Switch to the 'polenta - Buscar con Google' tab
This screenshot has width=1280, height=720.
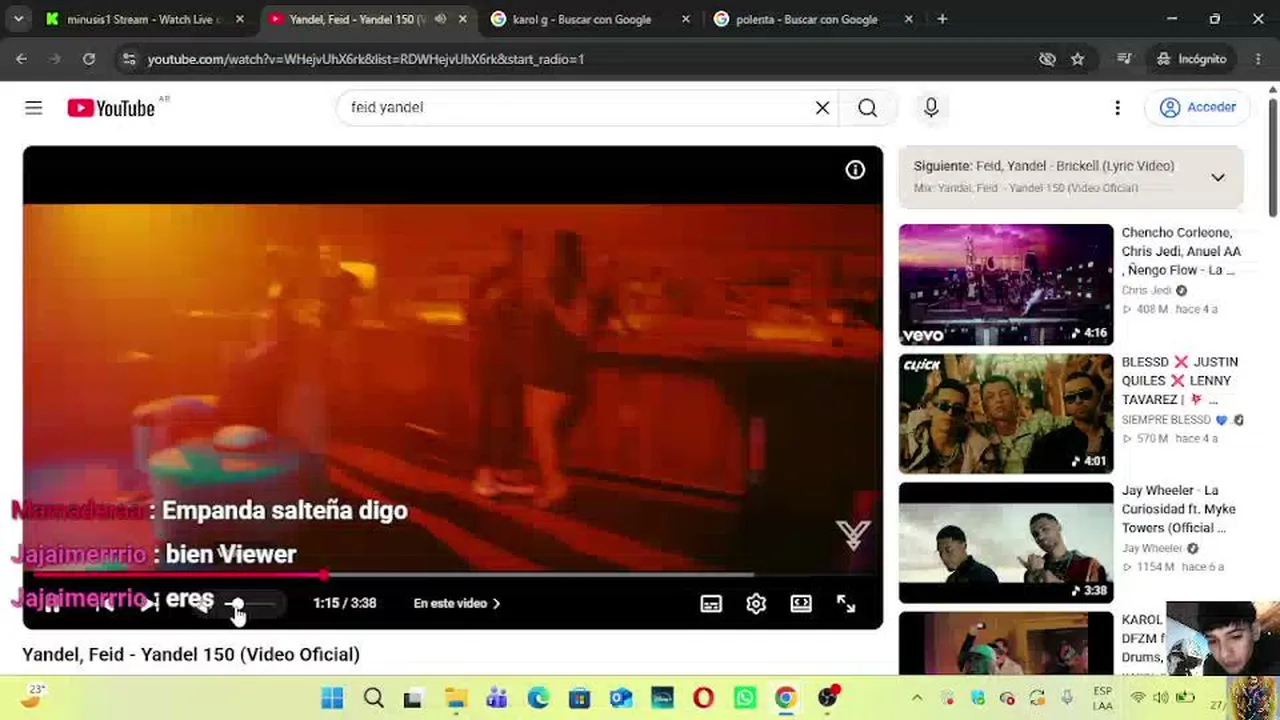coord(807,19)
